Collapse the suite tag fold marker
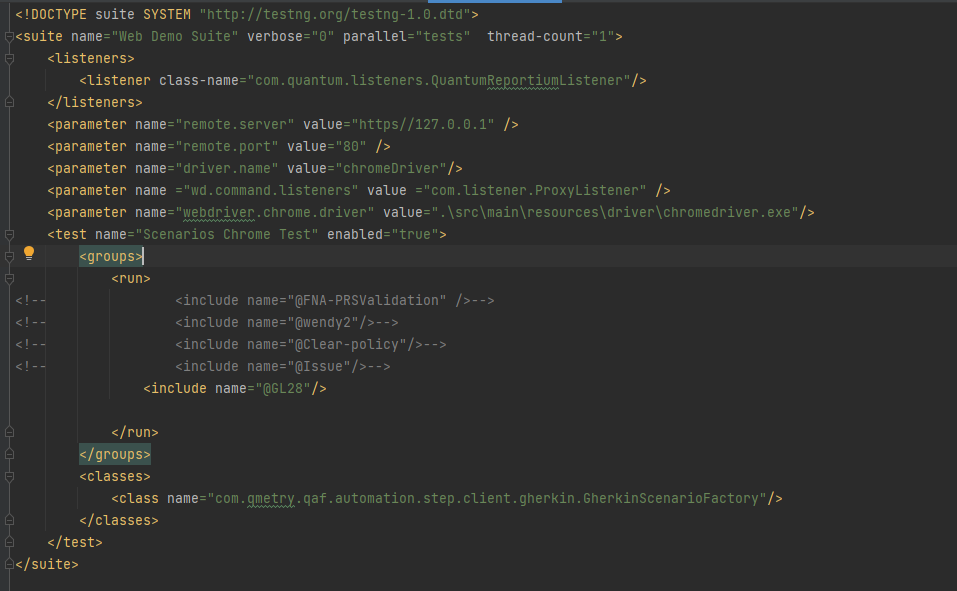 coord(9,37)
